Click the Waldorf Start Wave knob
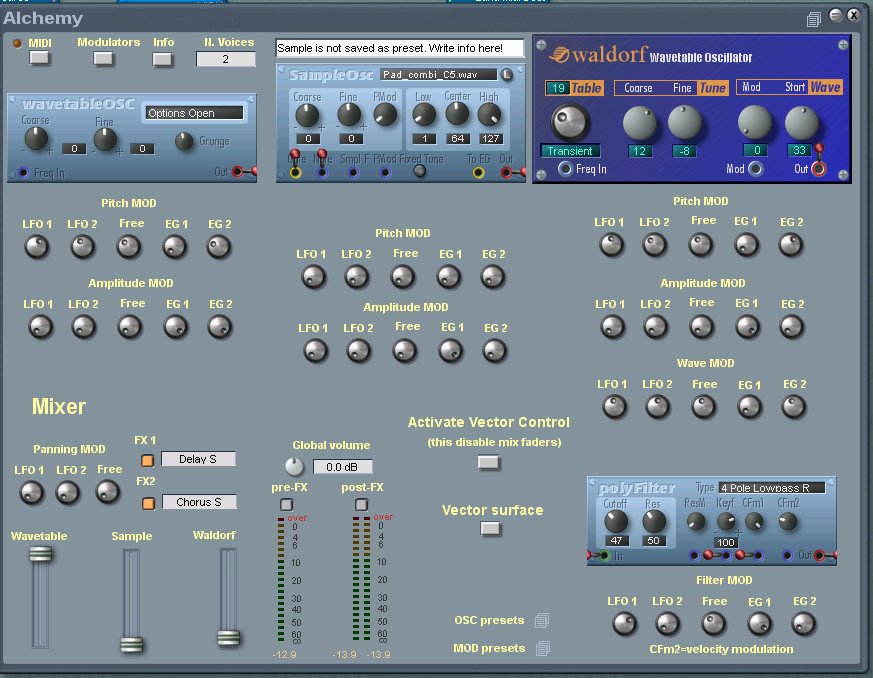The width and height of the screenshot is (873, 678). [802, 123]
